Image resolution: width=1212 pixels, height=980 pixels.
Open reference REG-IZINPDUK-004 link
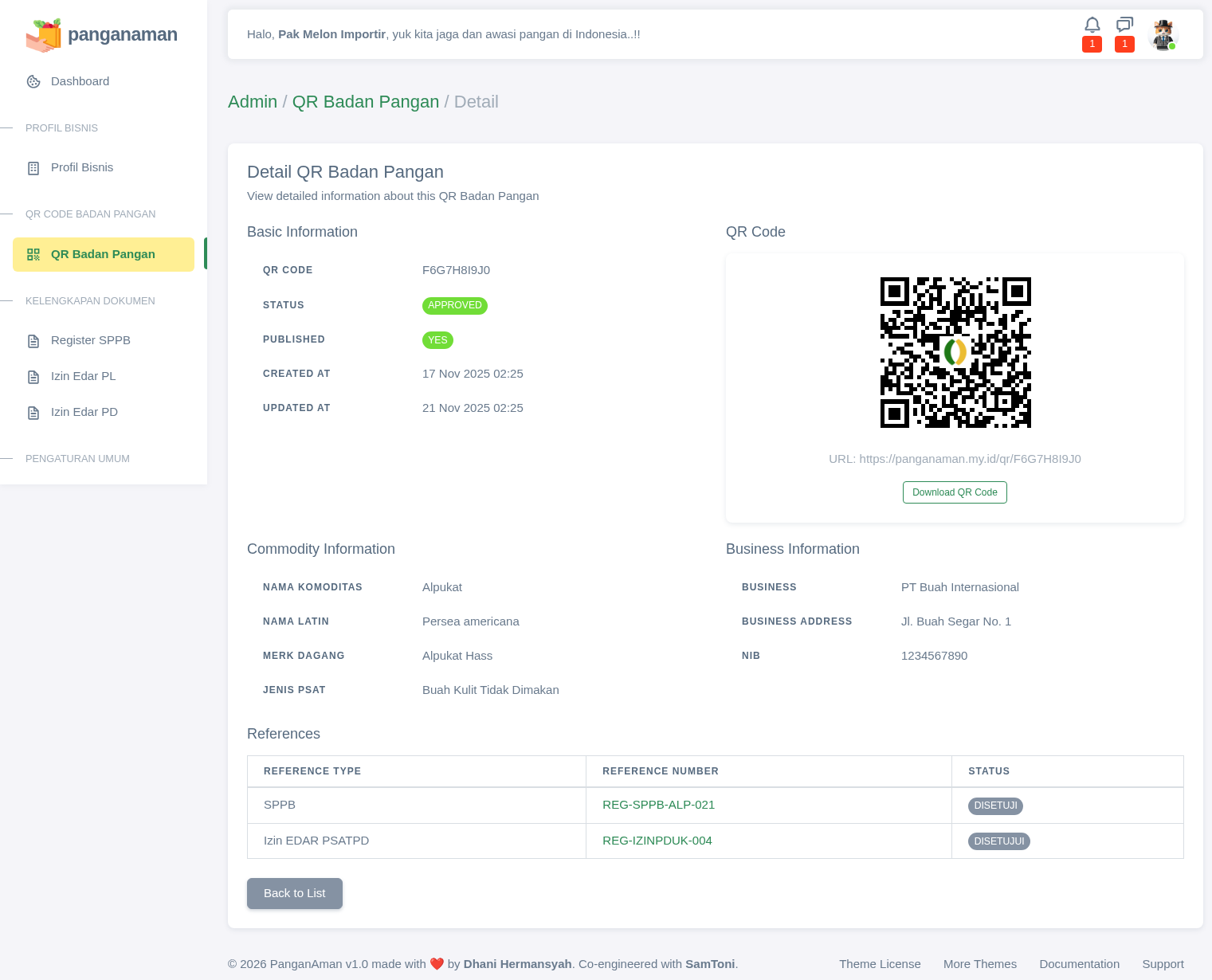click(x=657, y=841)
